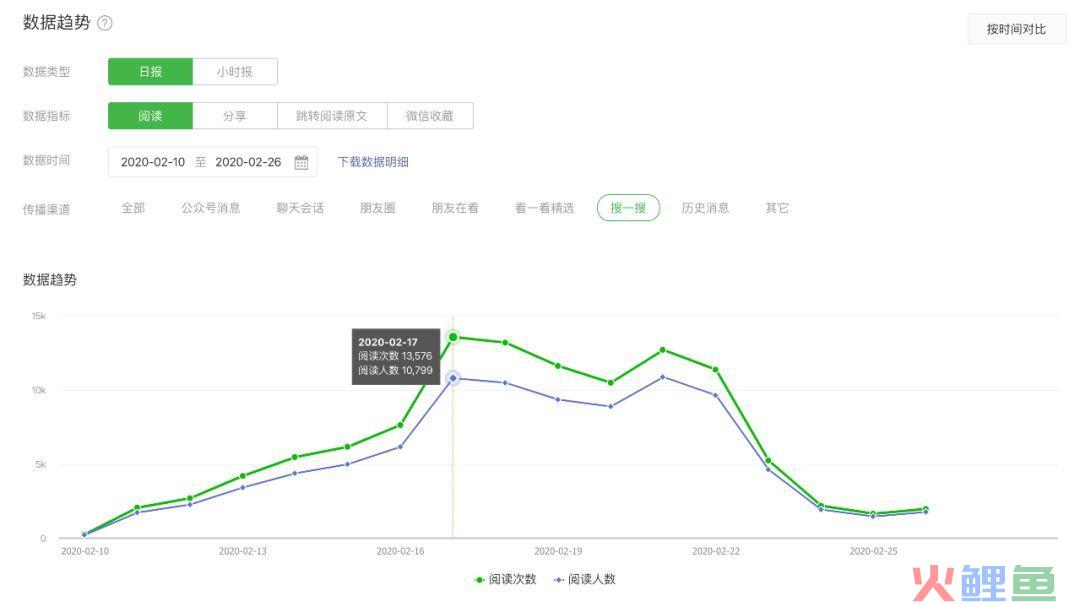
Task: Select the 看一看精选 channel filter
Action: 544,208
